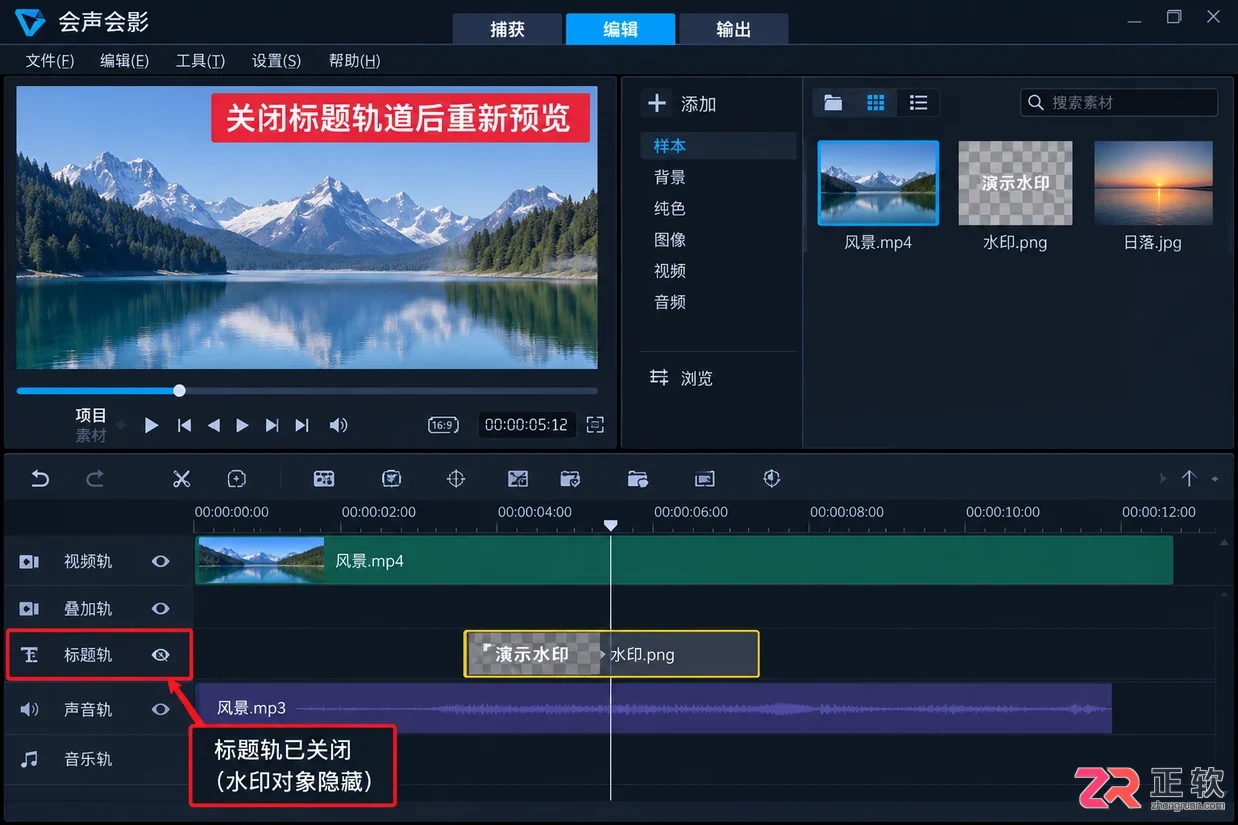Switch preview mode to 素材
Image resolution: width=1238 pixels, height=825 pixels.
pos(91,435)
